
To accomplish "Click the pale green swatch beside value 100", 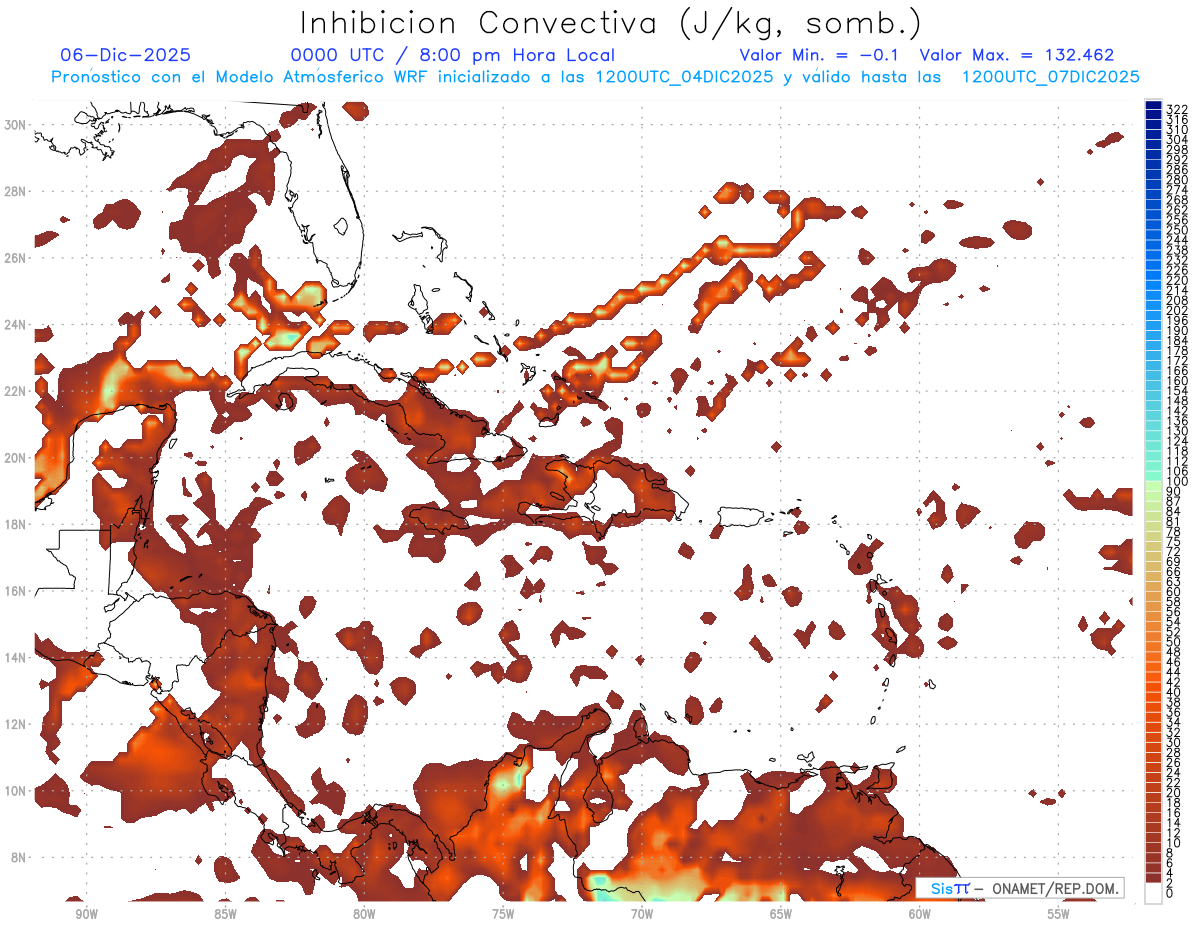I will [x=1153, y=485].
